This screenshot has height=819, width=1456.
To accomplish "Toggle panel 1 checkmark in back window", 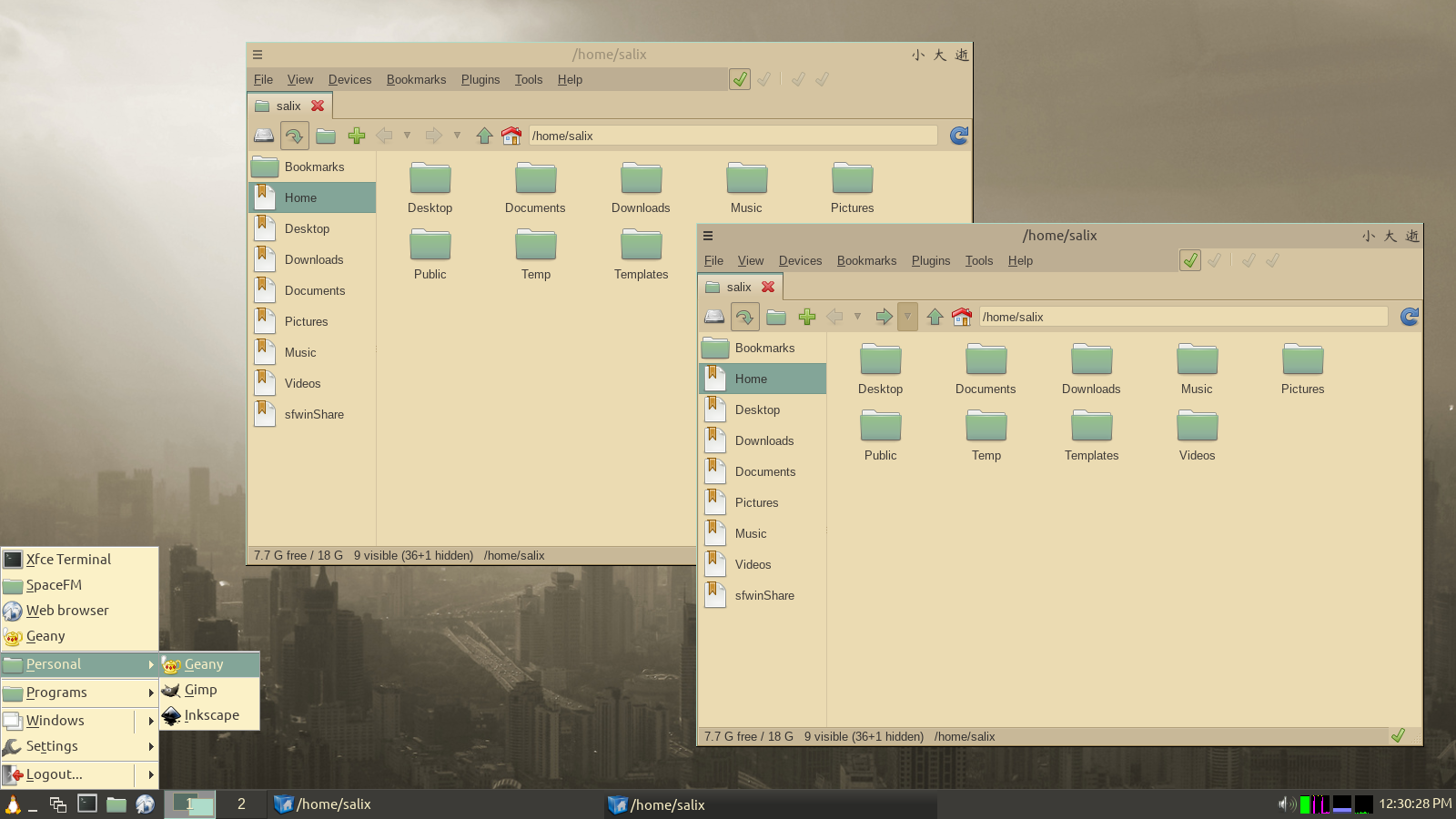I will tap(740, 79).
